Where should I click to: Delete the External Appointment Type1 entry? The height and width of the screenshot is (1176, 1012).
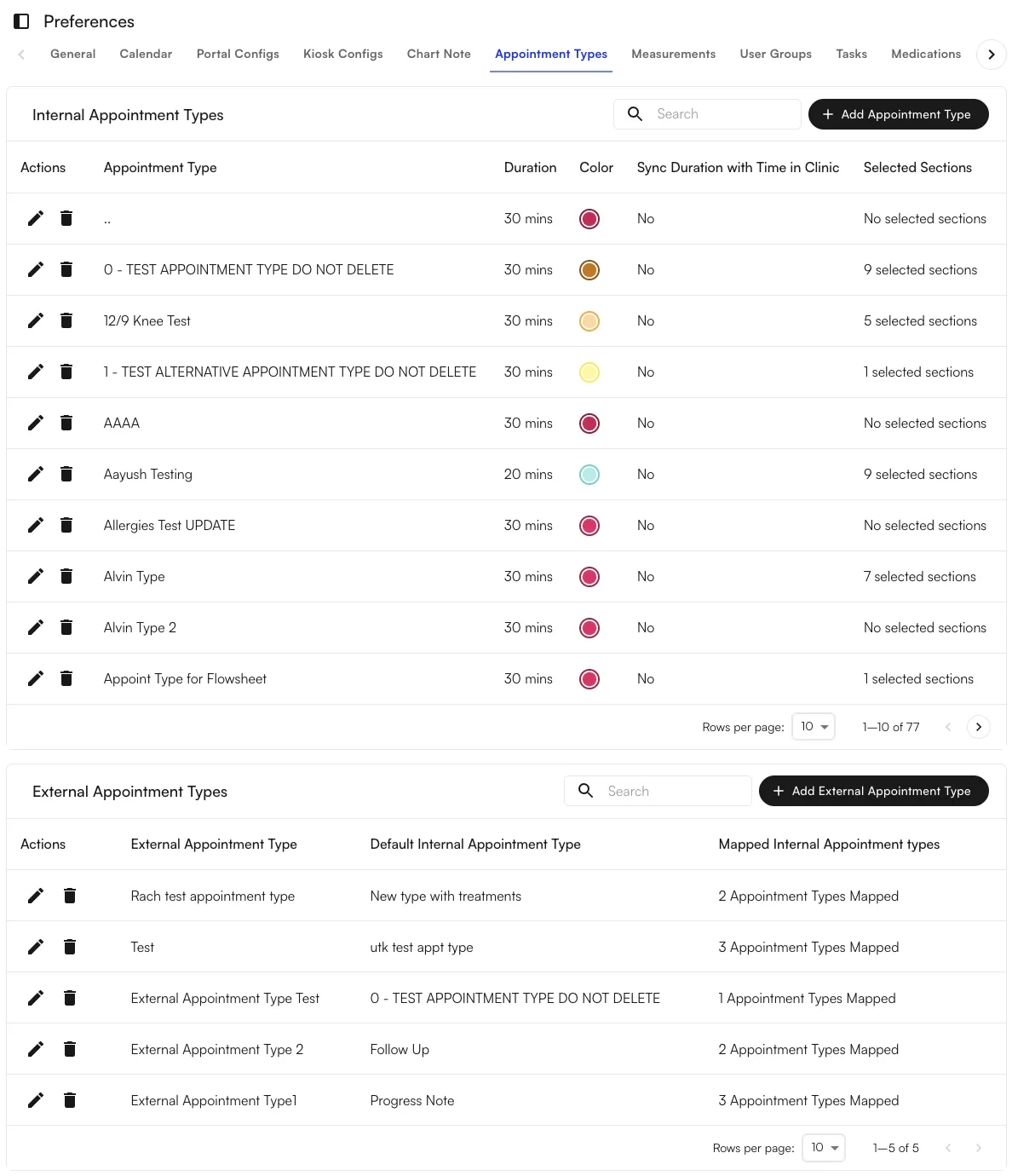[x=70, y=1100]
